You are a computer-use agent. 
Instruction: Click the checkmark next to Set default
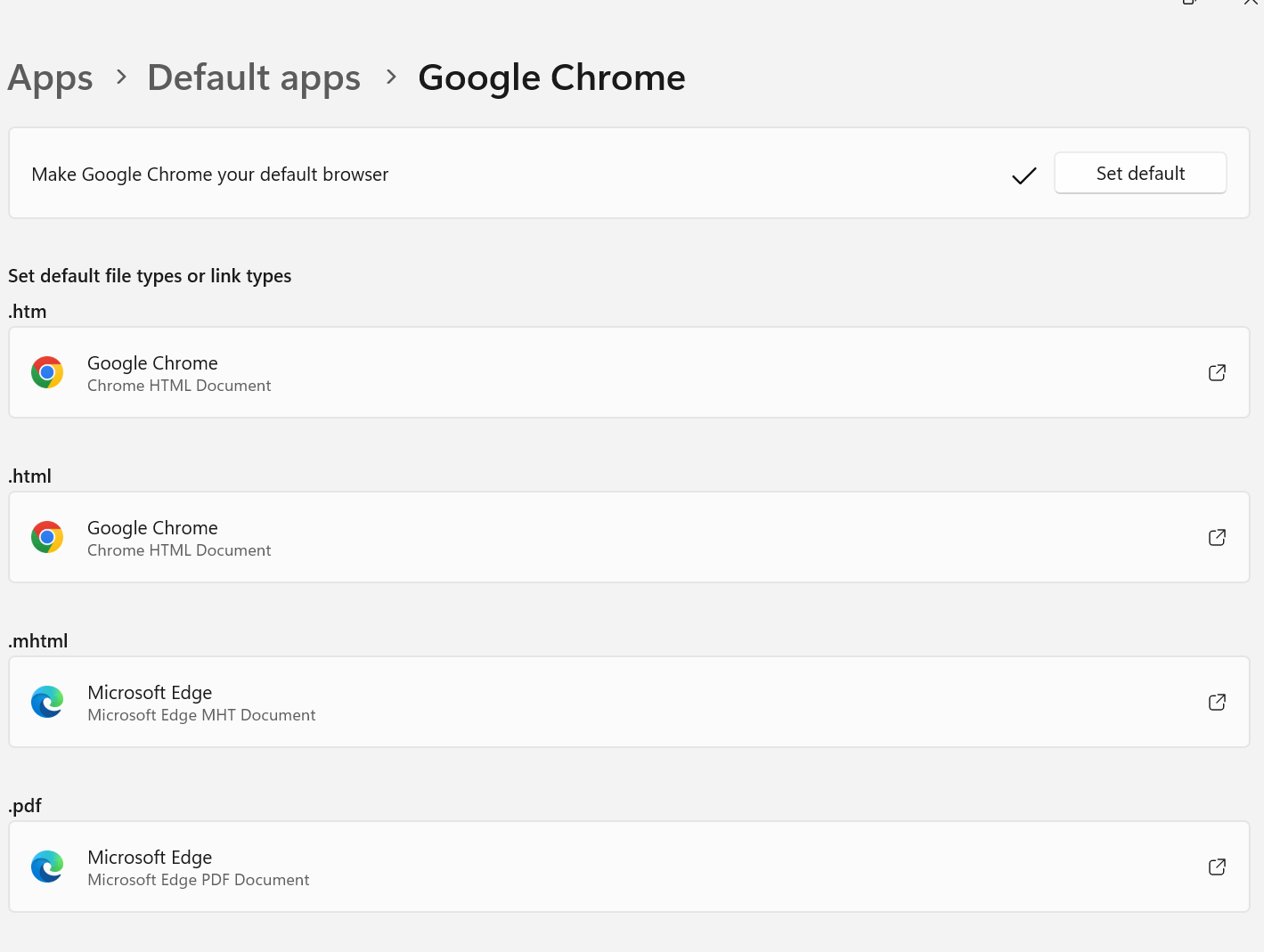tap(1023, 175)
